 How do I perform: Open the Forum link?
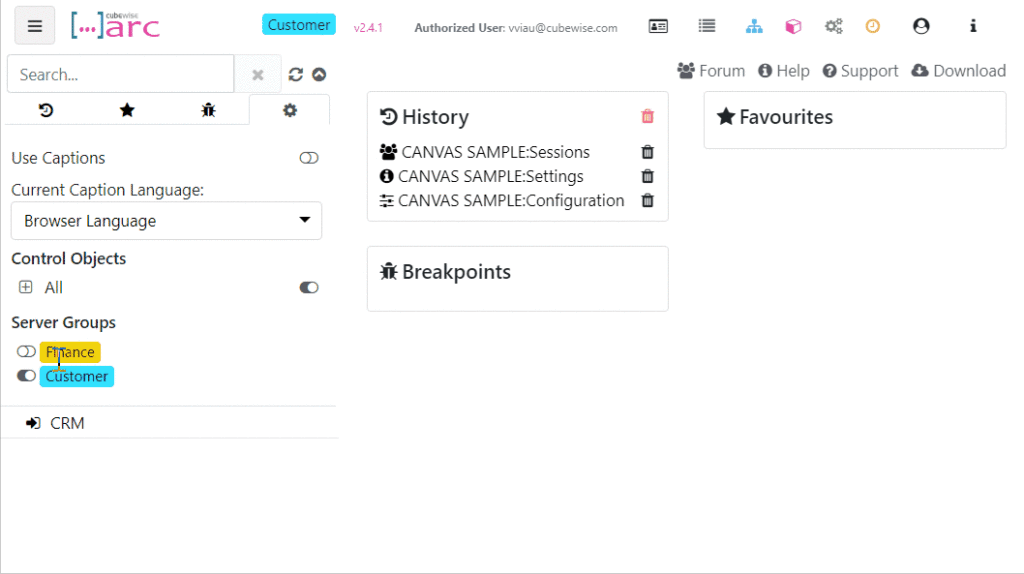[x=711, y=71]
